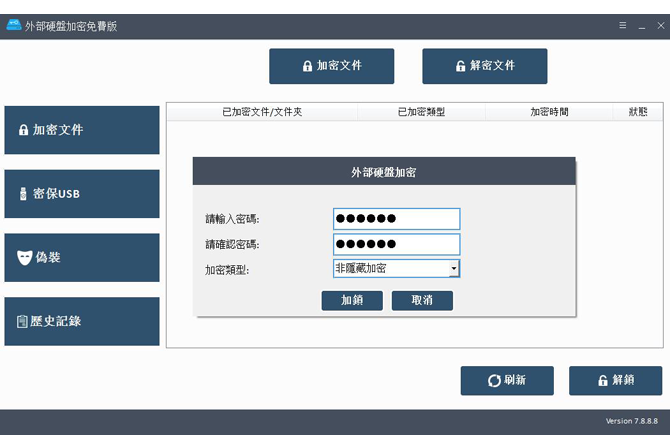
Task: Click the USB icon beside 密保USB
Action: 24,194
